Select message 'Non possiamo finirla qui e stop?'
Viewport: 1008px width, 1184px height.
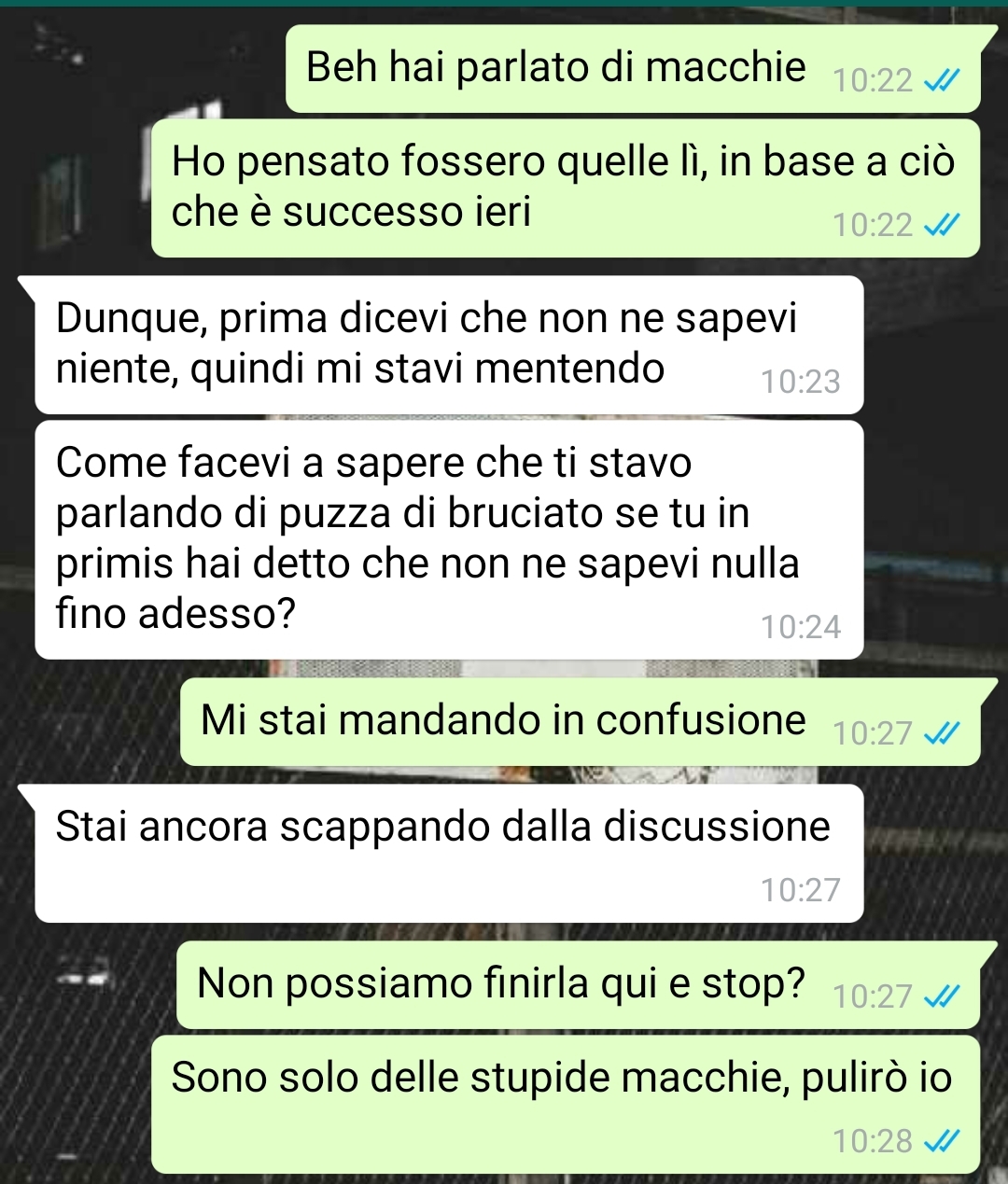click(x=579, y=984)
